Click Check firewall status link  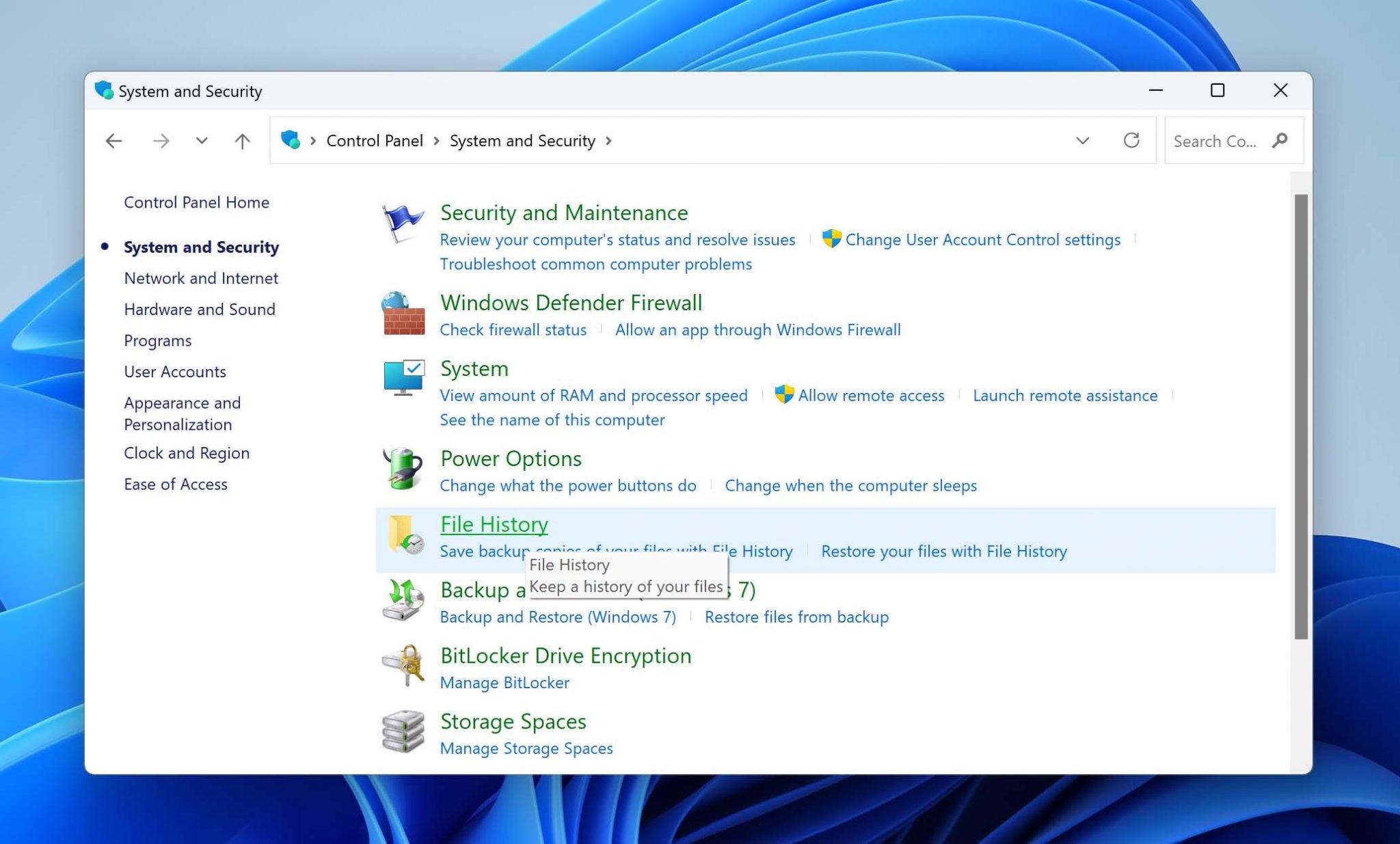click(513, 330)
